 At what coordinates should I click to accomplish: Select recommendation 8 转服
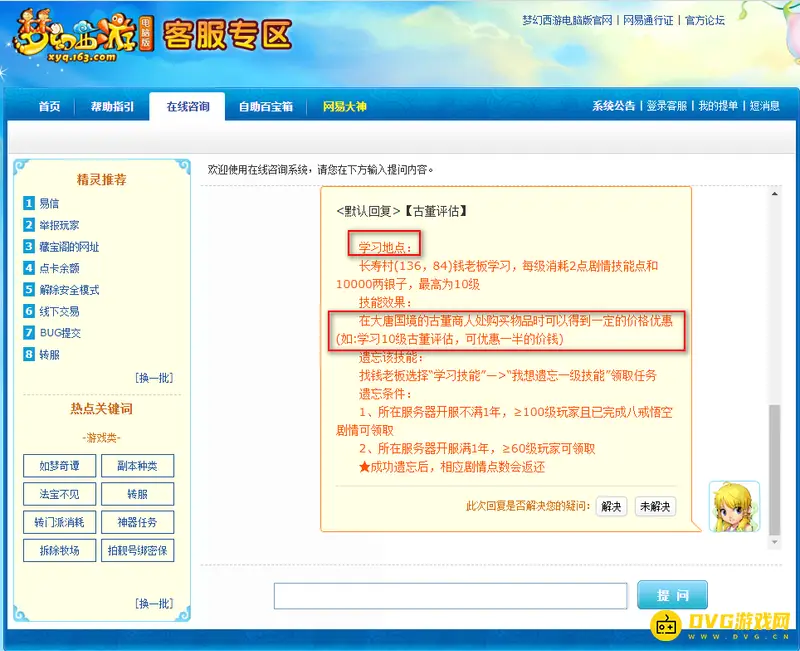click(49, 354)
